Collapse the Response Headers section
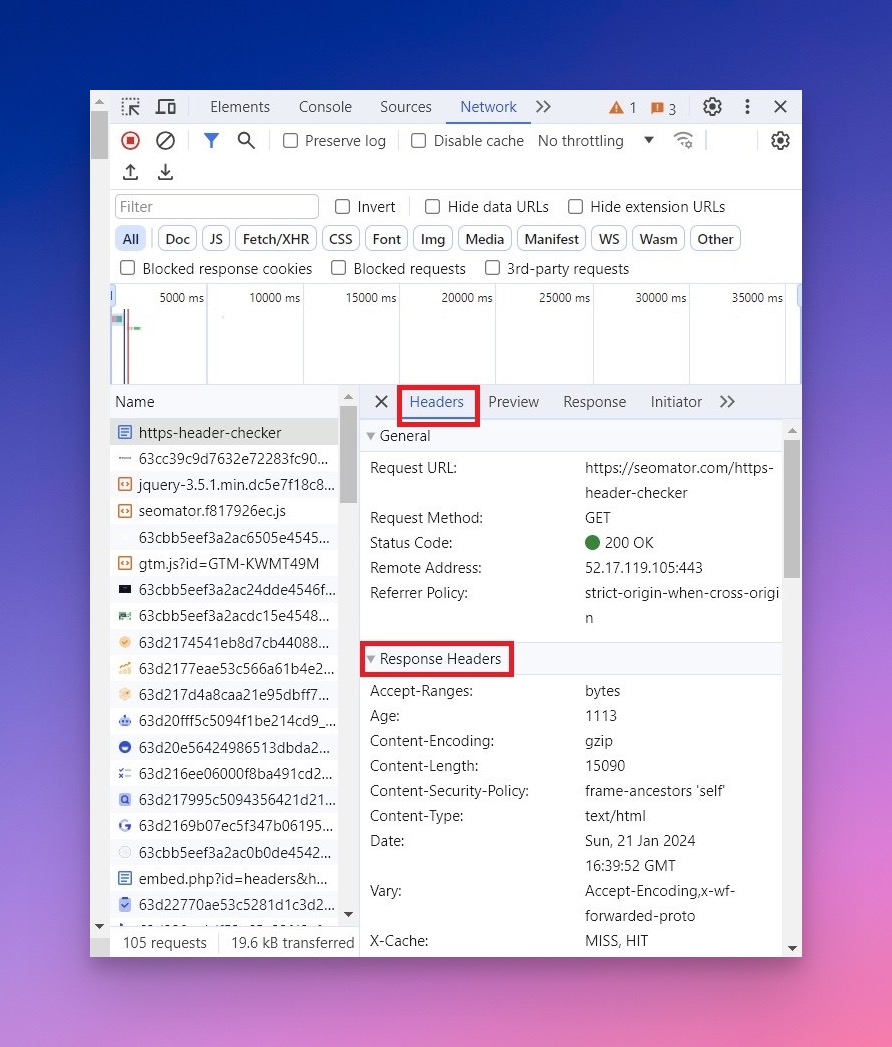This screenshot has height=1047, width=892. tap(371, 658)
